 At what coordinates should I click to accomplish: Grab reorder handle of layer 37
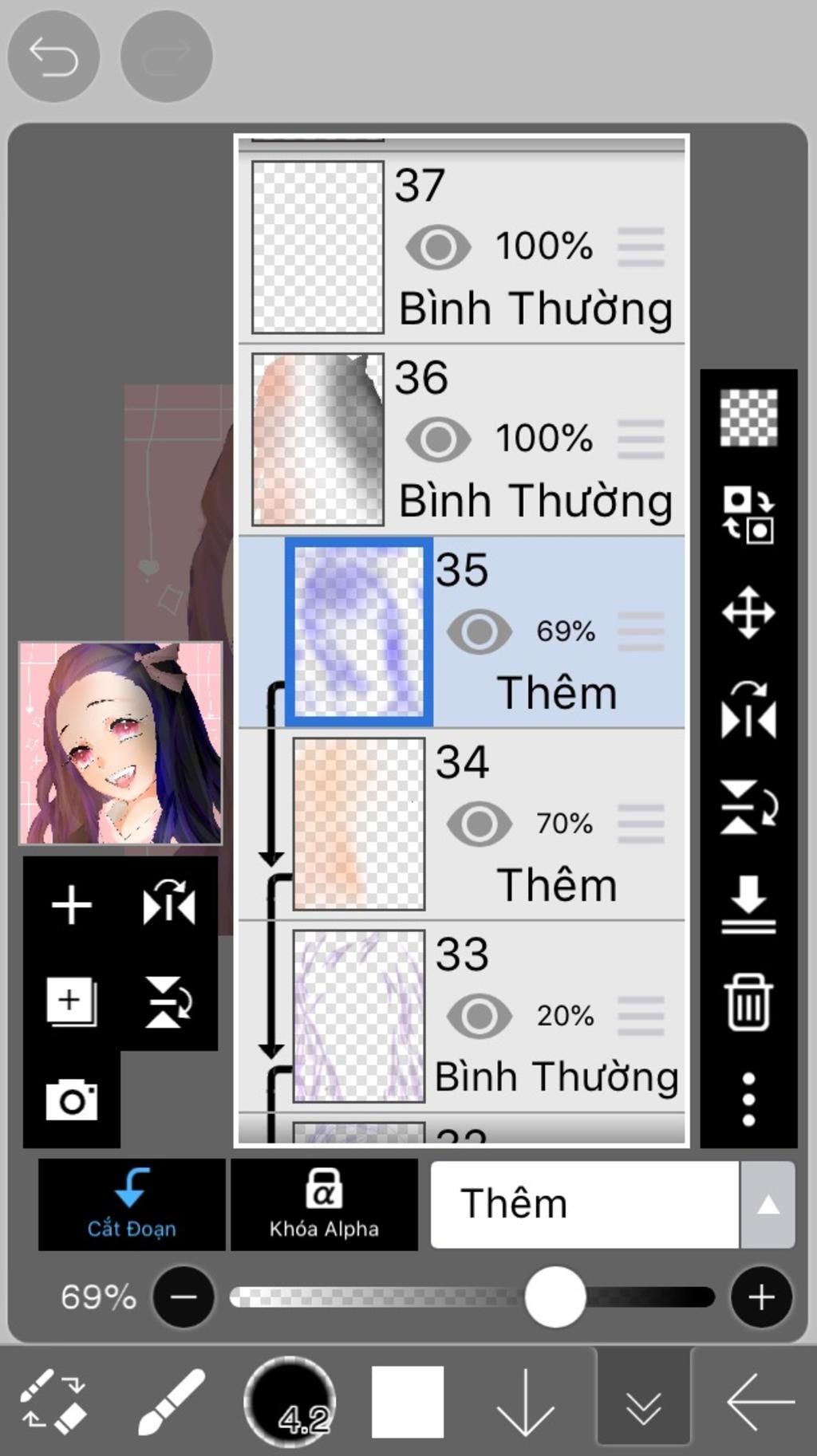tap(641, 246)
